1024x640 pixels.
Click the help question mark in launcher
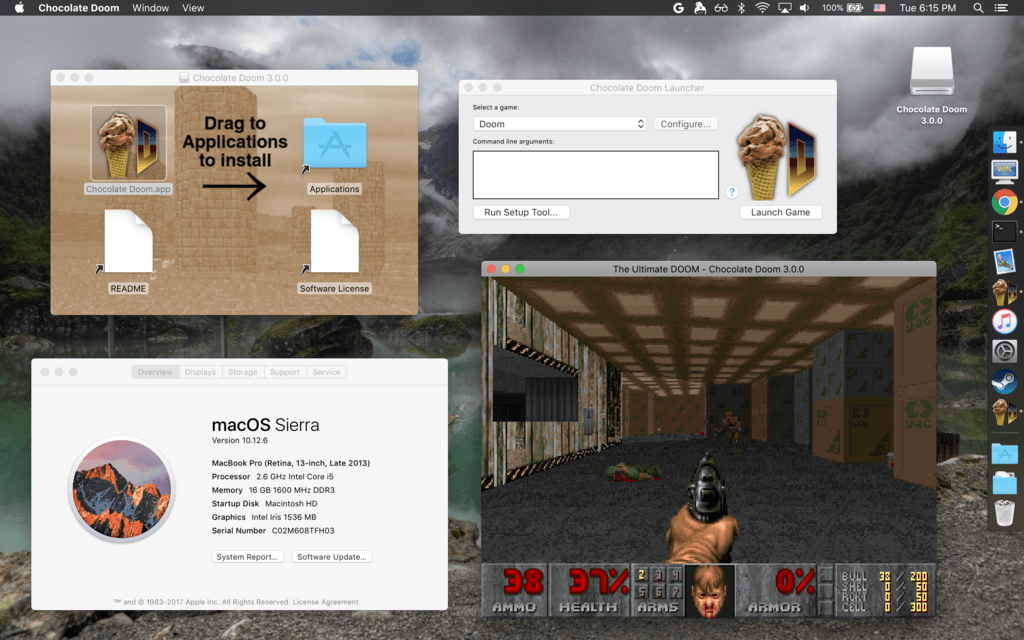[732, 192]
